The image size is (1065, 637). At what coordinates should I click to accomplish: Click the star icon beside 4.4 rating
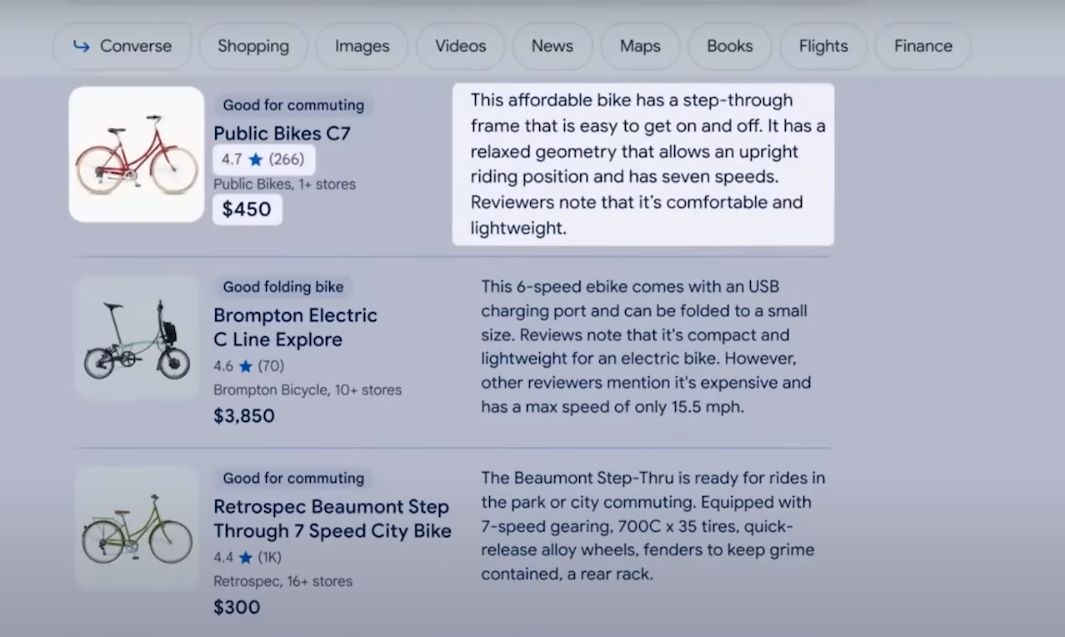click(246, 557)
